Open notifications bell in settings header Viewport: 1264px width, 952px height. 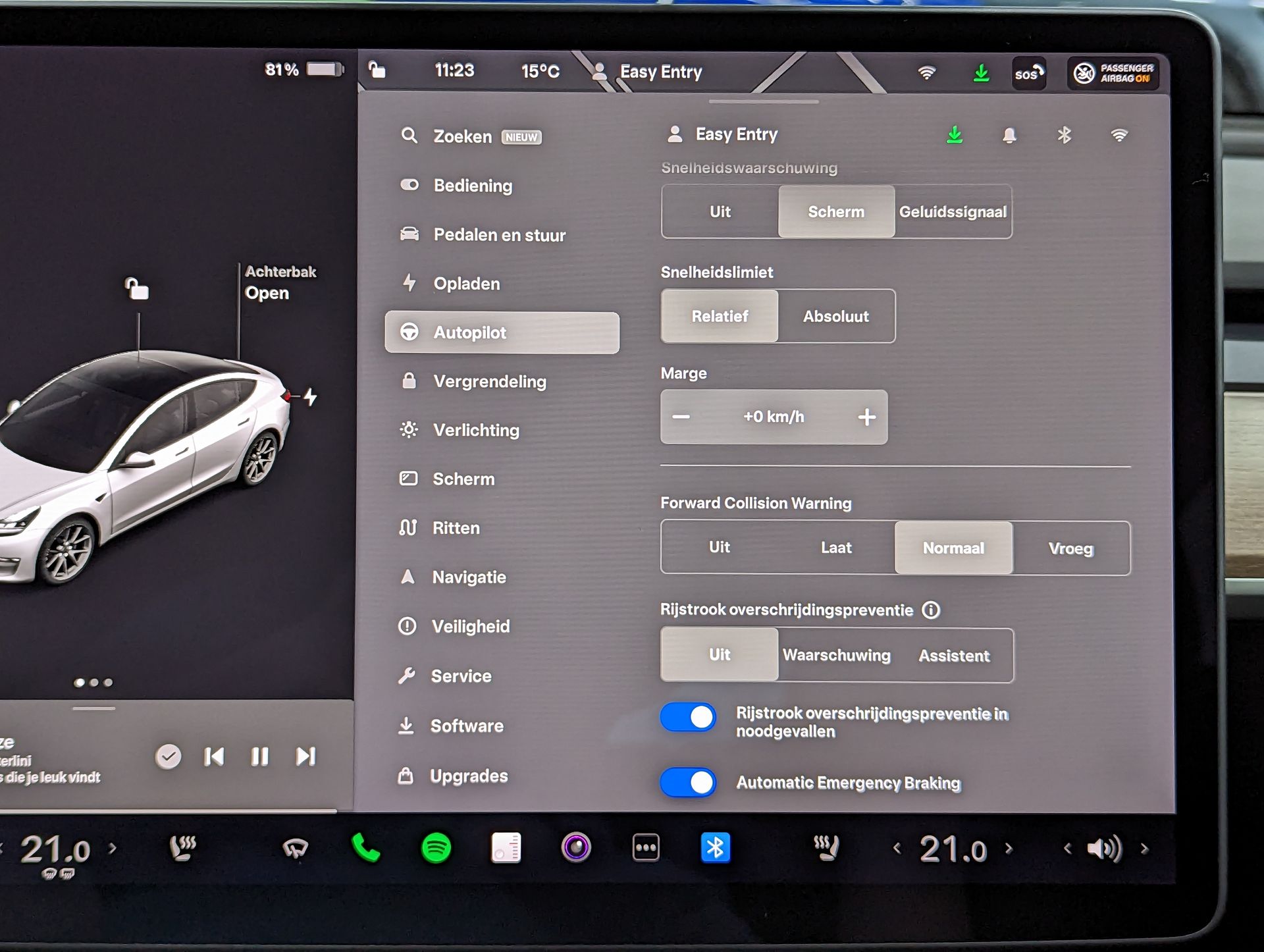tap(1009, 136)
